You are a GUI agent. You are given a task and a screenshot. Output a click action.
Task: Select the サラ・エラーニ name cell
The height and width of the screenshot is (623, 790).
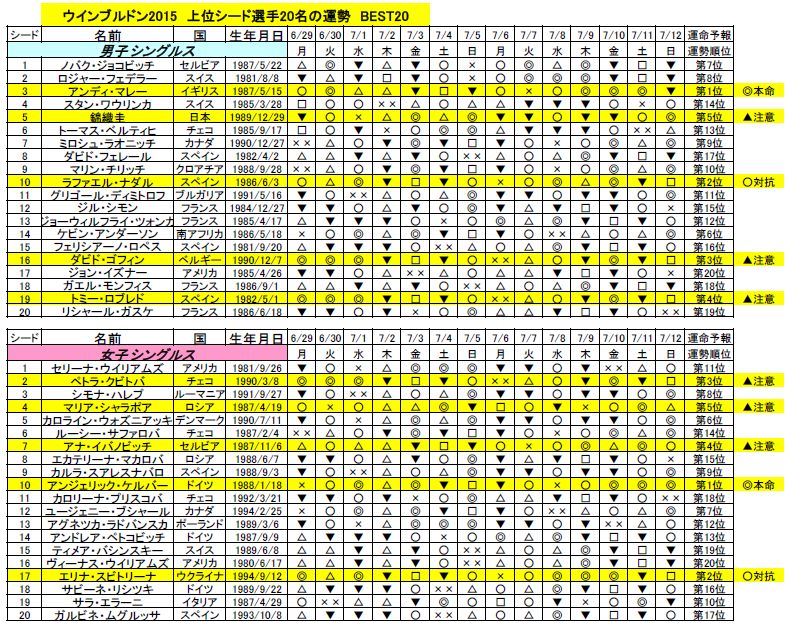coord(108,602)
